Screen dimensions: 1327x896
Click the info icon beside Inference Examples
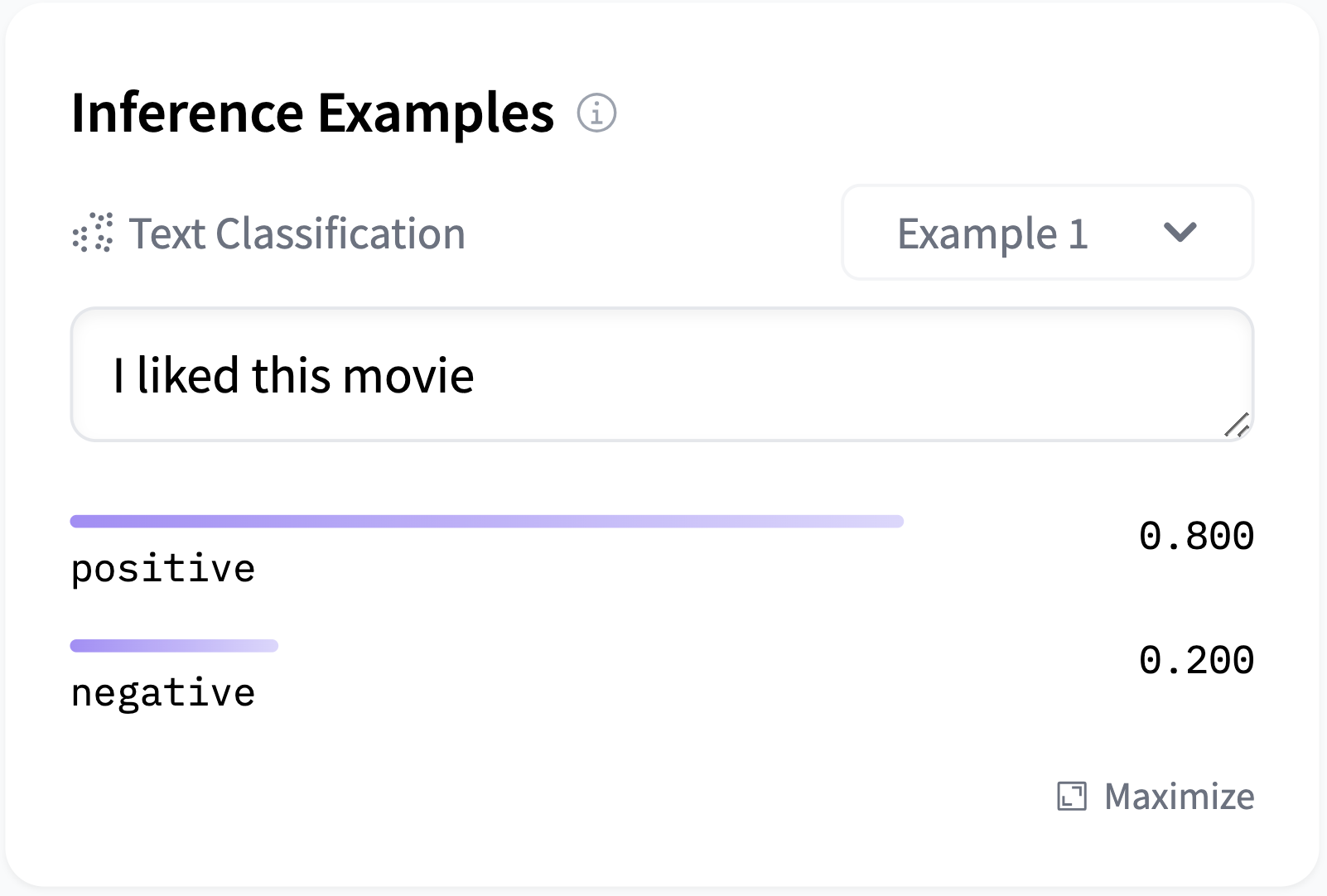pyautogui.click(x=596, y=113)
